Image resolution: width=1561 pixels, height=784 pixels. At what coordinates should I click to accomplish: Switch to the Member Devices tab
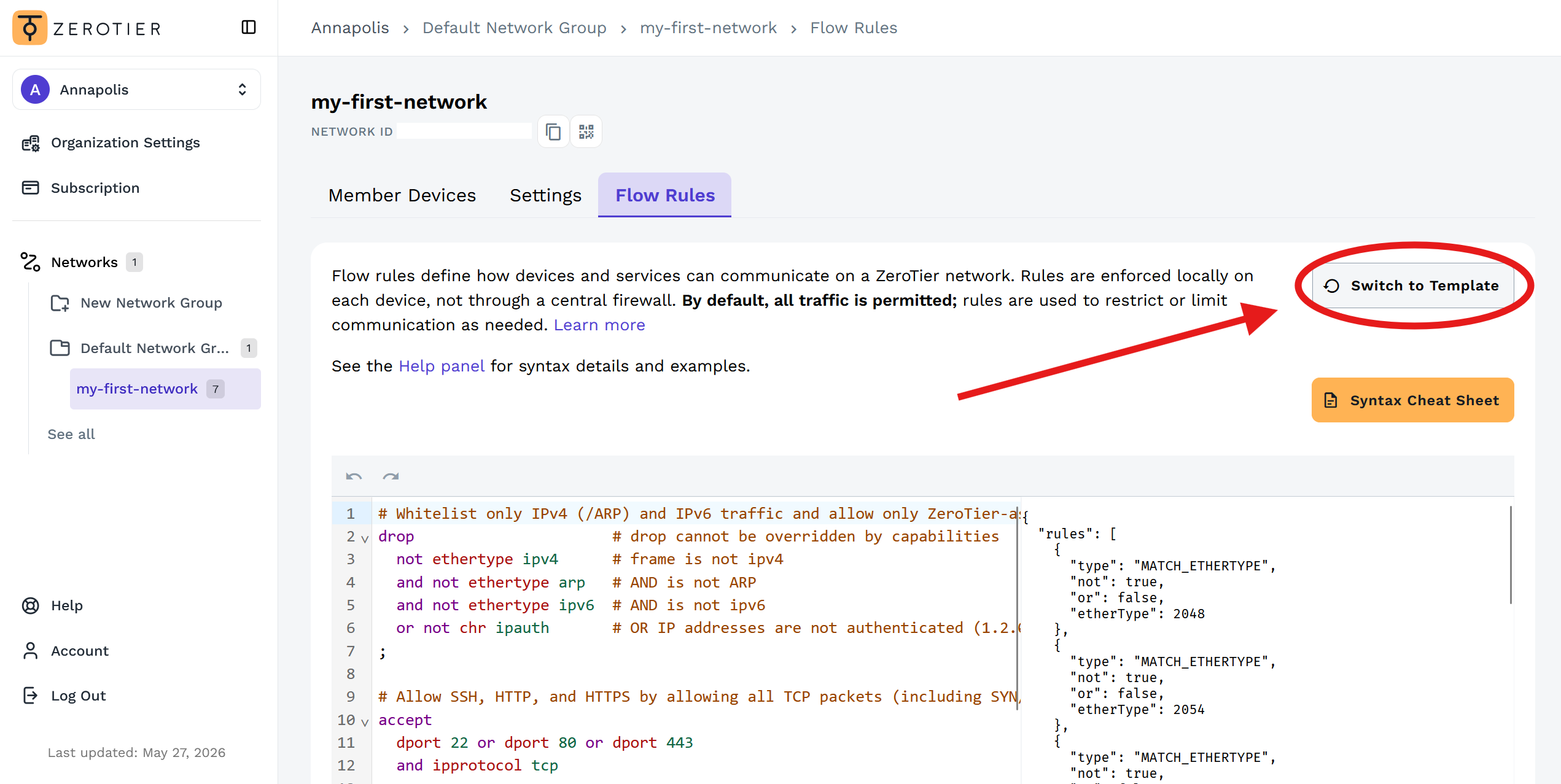click(x=402, y=195)
